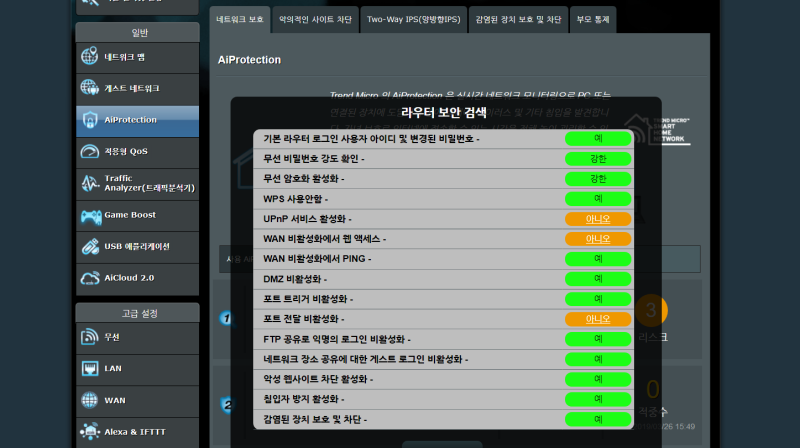
Task: Click text '포트 전달 비활성화 -'
Action: (x=304, y=319)
